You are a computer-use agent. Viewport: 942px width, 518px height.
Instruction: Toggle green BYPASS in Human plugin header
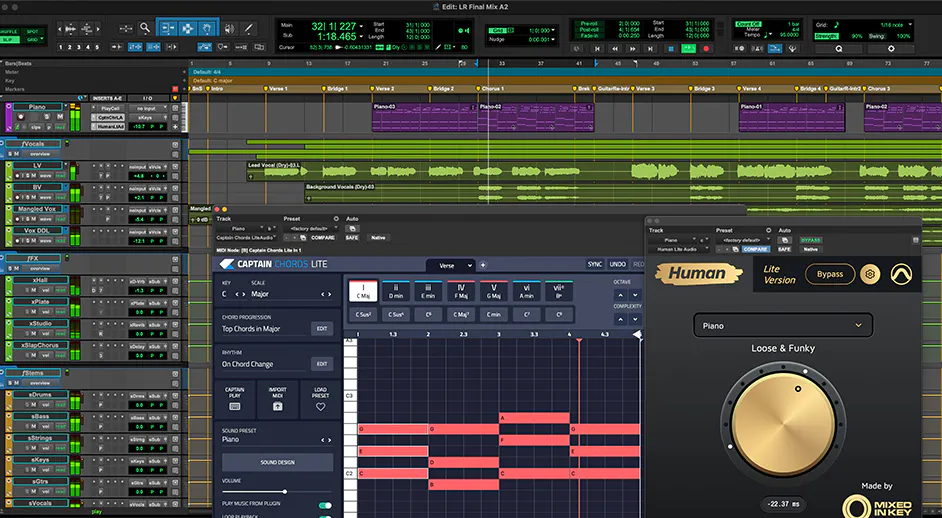[811, 240]
